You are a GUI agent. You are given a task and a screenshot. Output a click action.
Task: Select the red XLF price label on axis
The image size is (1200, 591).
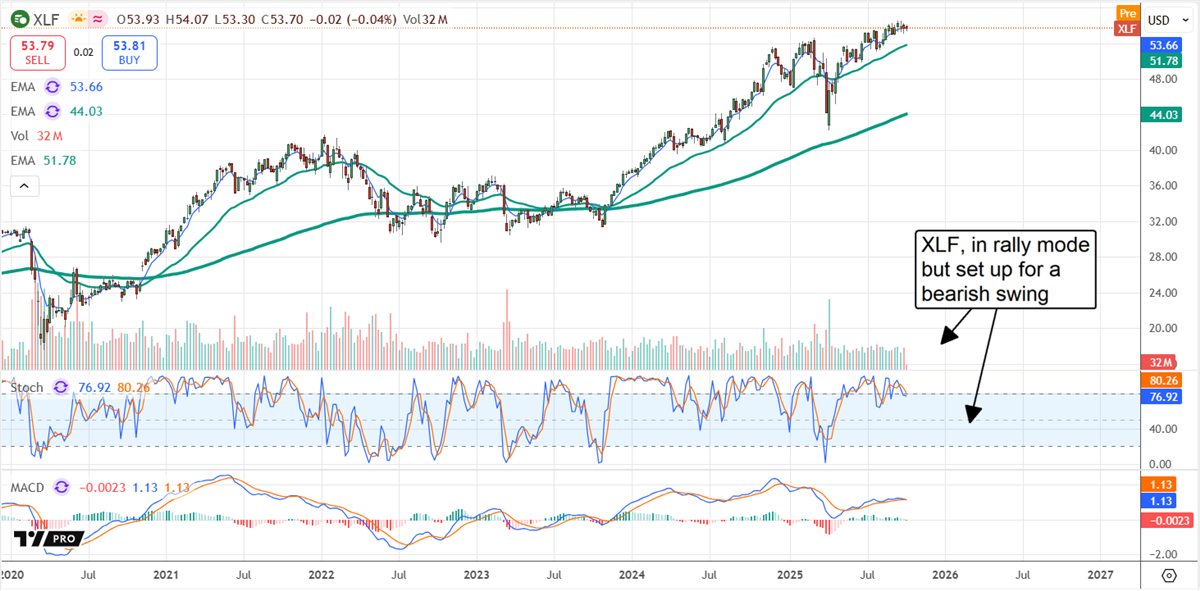1127,29
